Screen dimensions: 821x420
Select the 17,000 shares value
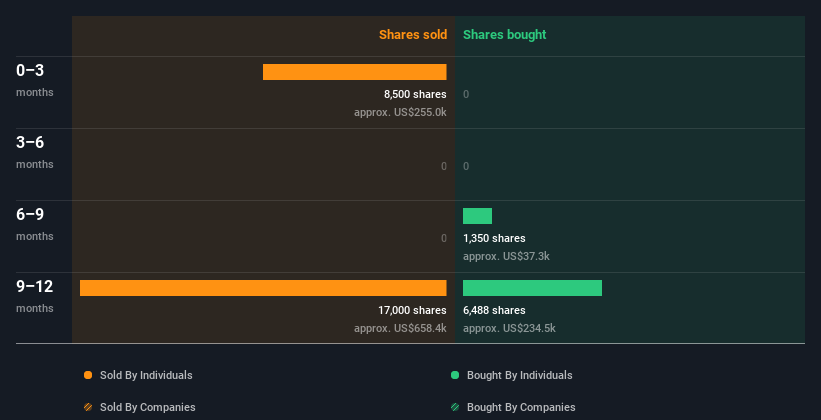click(x=413, y=310)
